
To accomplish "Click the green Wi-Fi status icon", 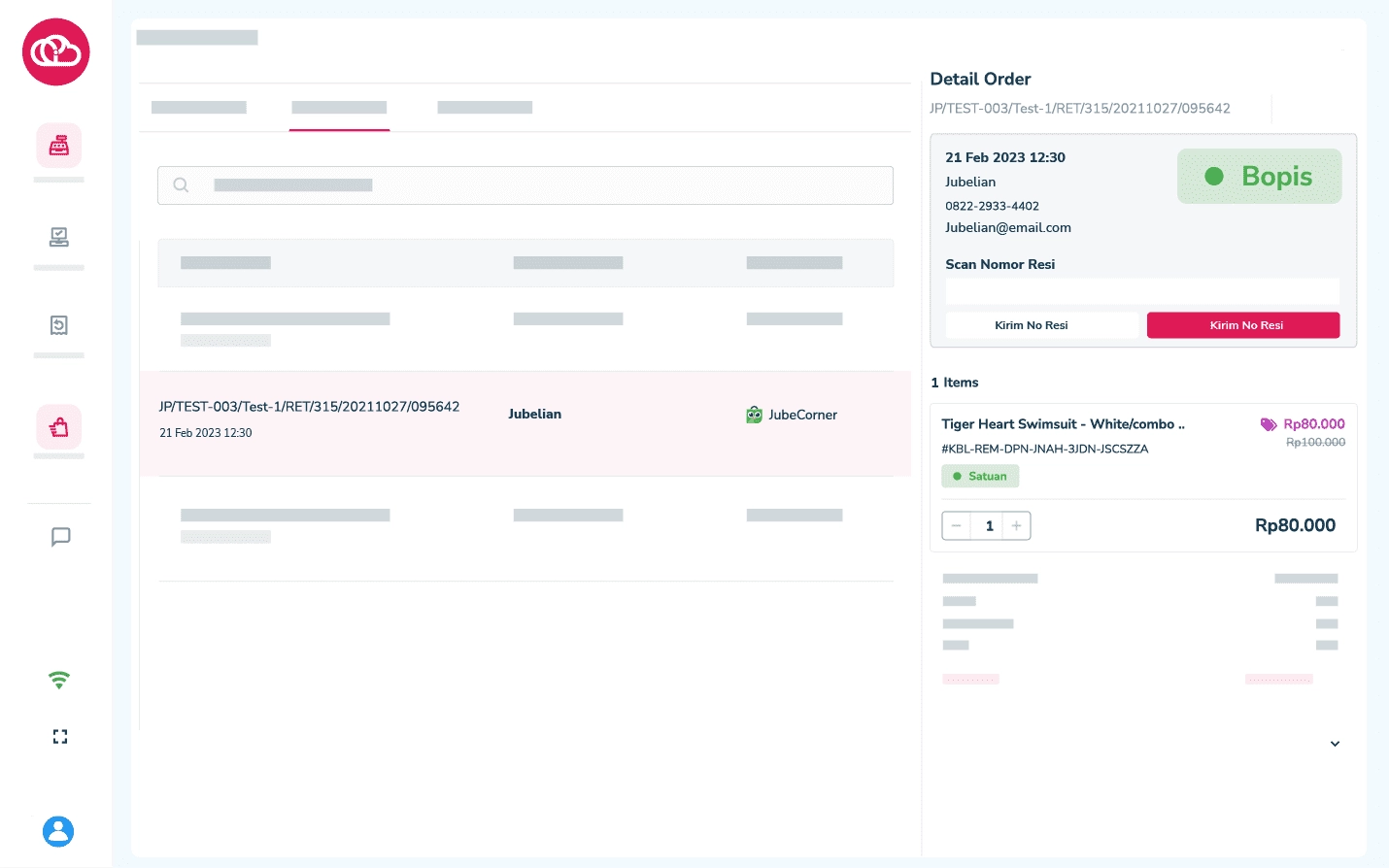I will pos(59,680).
